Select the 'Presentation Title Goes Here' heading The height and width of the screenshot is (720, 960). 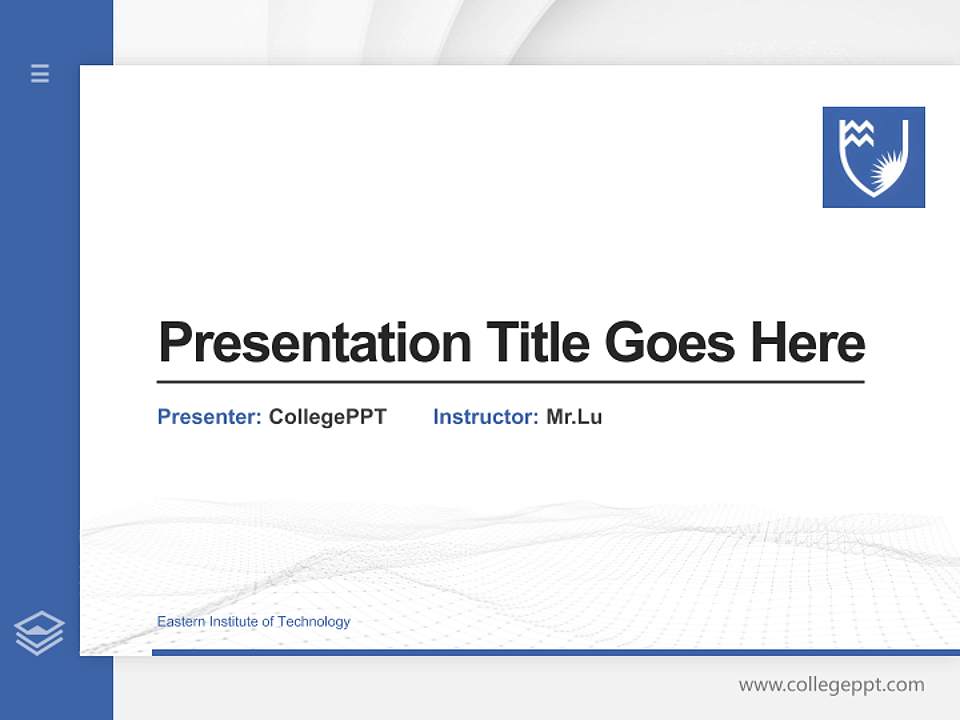tap(511, 343)
